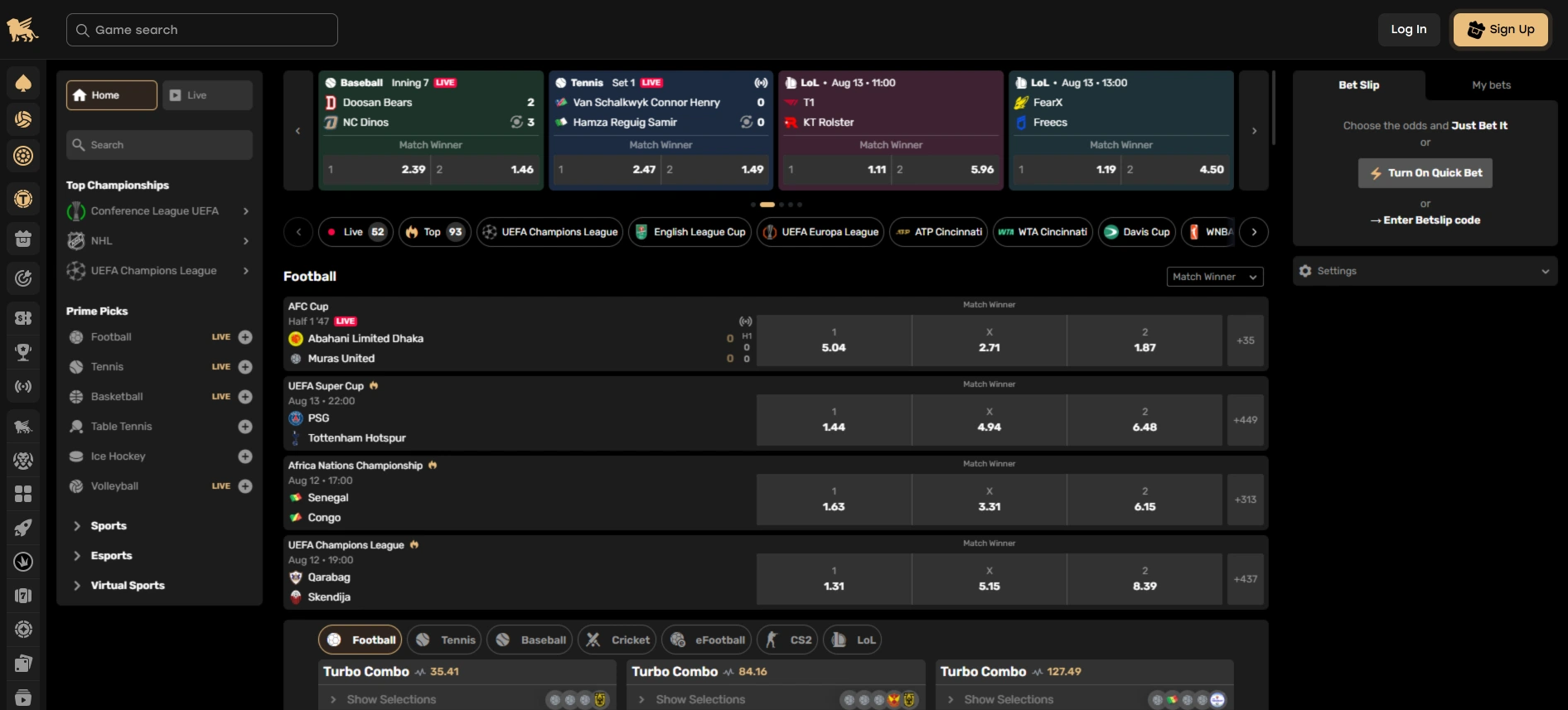The width and height of the screenshot is (1568, 710).
Task: Switch to Home mode in sidebar
Action: coord(112,95)
